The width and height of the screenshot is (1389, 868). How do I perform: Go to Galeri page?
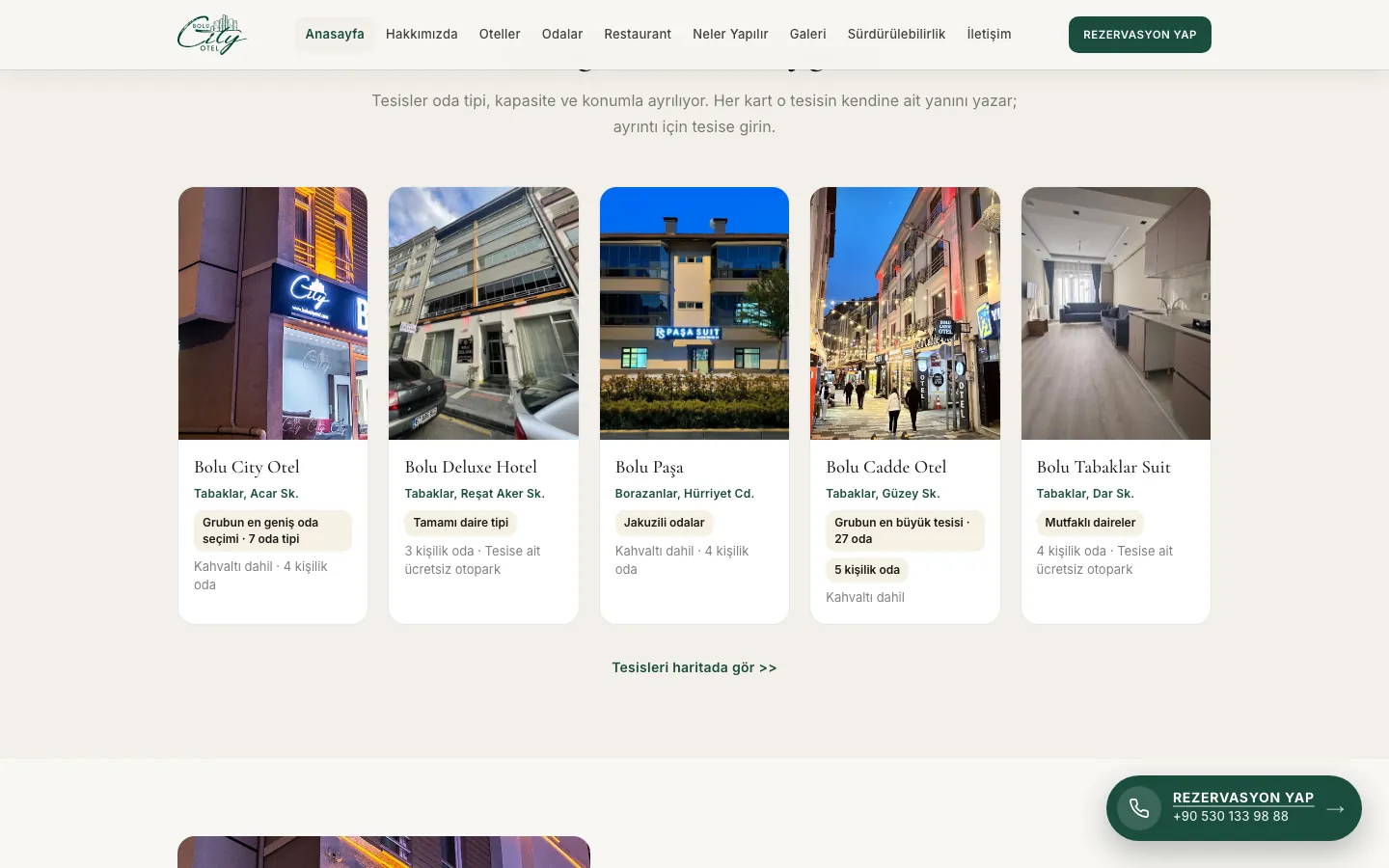(x=808, y=34)
